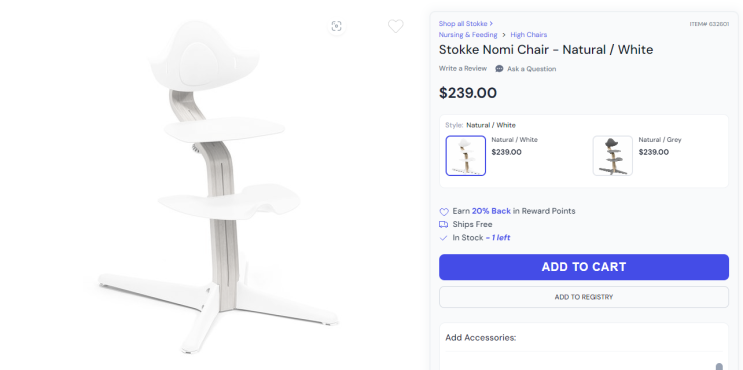Open the Shop all Stokke link

coord(466,24)
